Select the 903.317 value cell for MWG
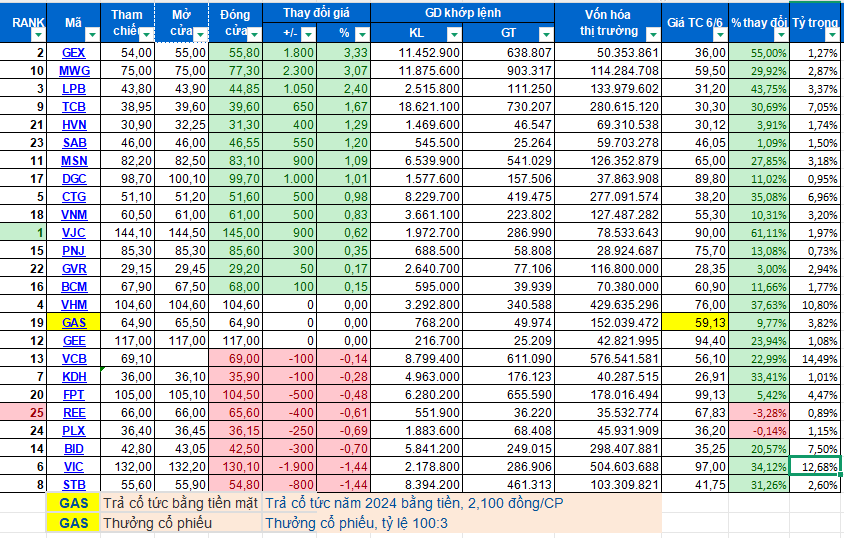The height and width of the screenshot is (538, 844). click(x=509, y=71)
